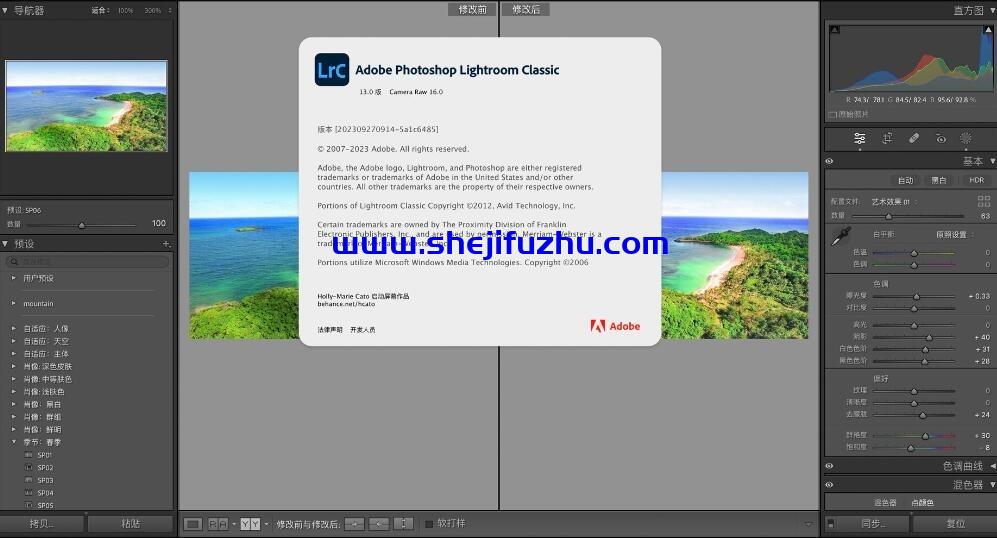Click the switch icon beside Sync button
Viewport: 997px width, 538px height.
[830, 524]
